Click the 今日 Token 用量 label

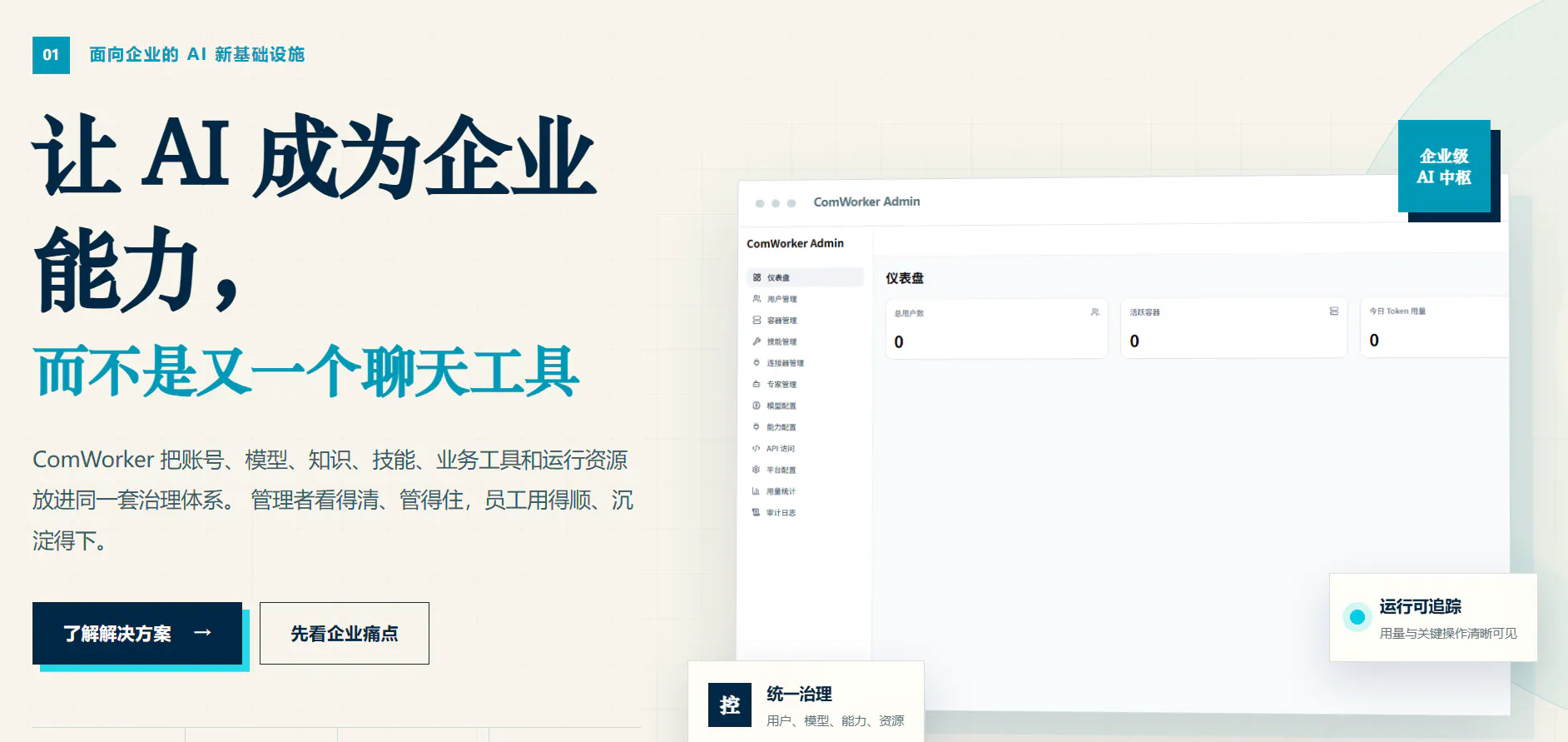pyautogui.click(x=1397, y=311)
